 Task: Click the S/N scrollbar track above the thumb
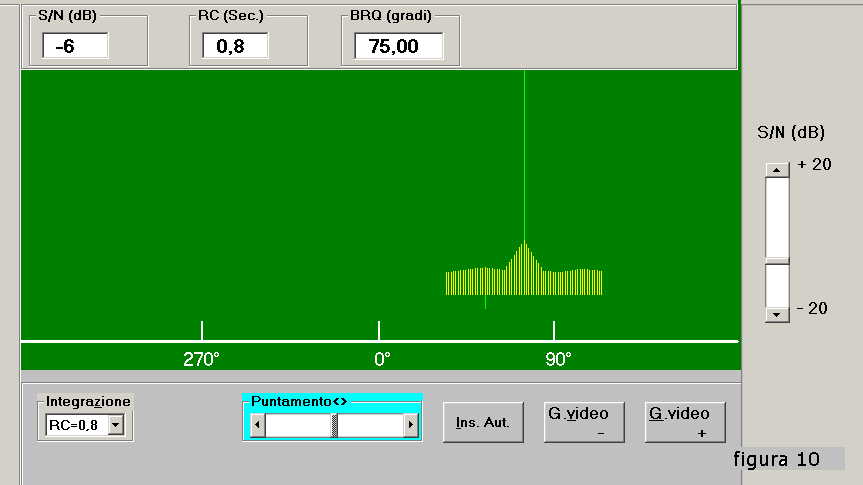(777, 215)
